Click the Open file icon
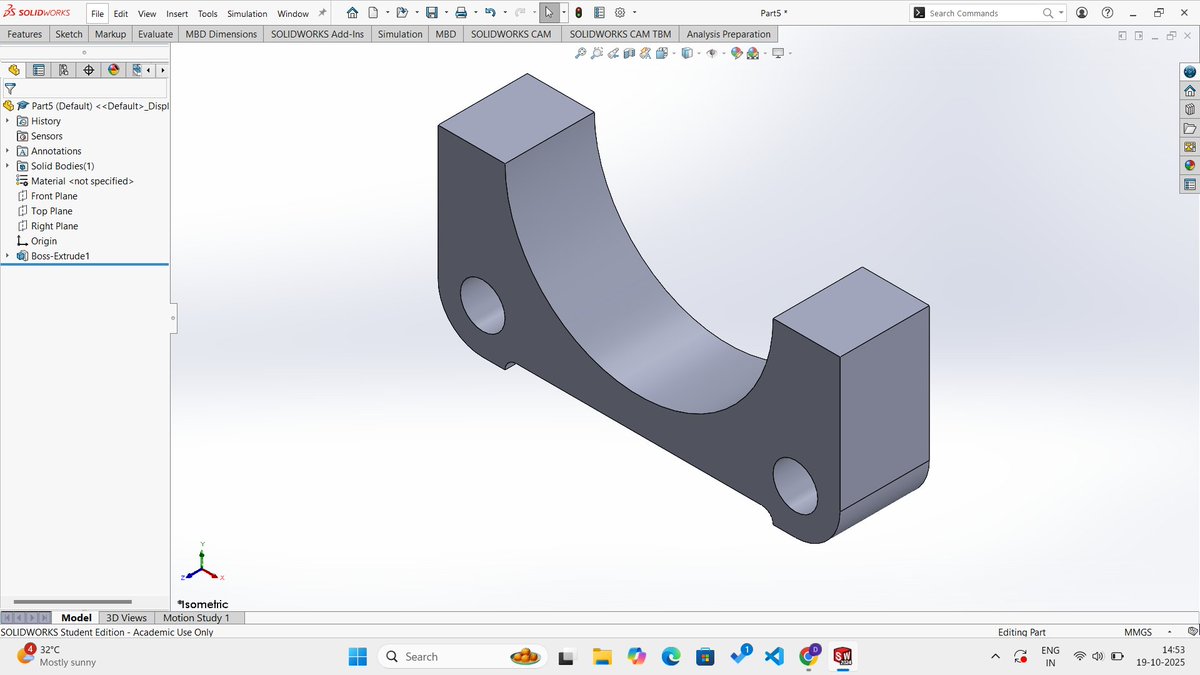Viewport: 1200px width, 675px height. click(x=401, y=13)
